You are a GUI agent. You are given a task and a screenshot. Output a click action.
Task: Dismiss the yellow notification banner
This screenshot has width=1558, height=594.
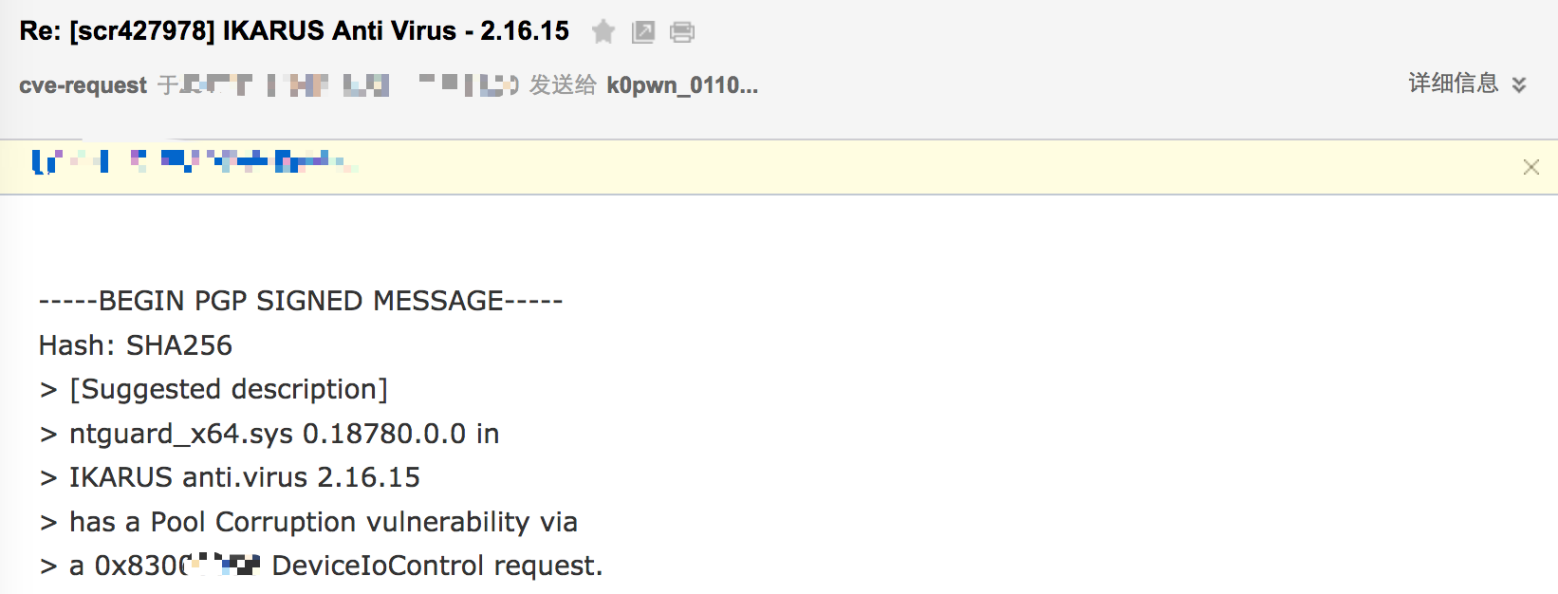pos(1530,167)
